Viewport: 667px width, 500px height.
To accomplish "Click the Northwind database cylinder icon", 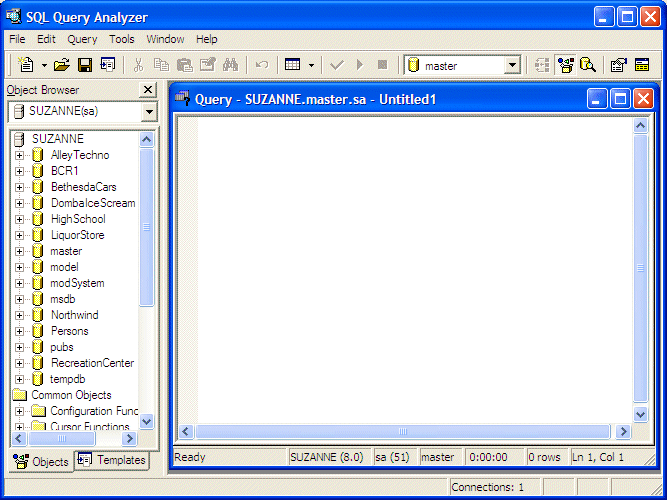I will pos(38,315).
